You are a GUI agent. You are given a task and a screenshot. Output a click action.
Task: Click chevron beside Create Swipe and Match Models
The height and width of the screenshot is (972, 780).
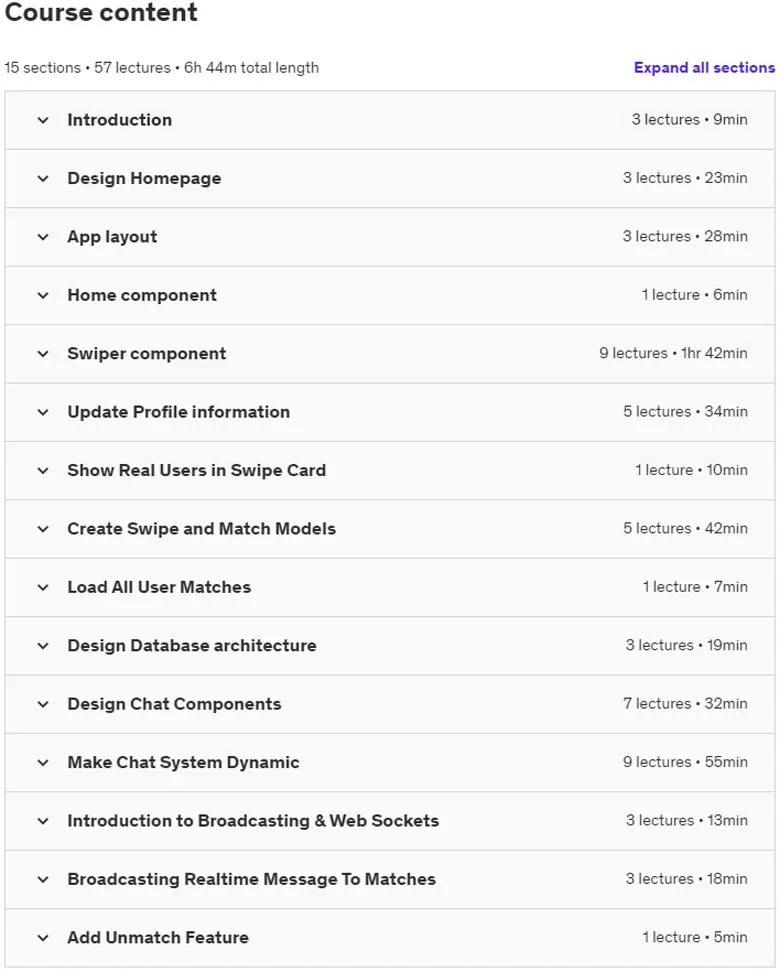[x=43, y=529]
